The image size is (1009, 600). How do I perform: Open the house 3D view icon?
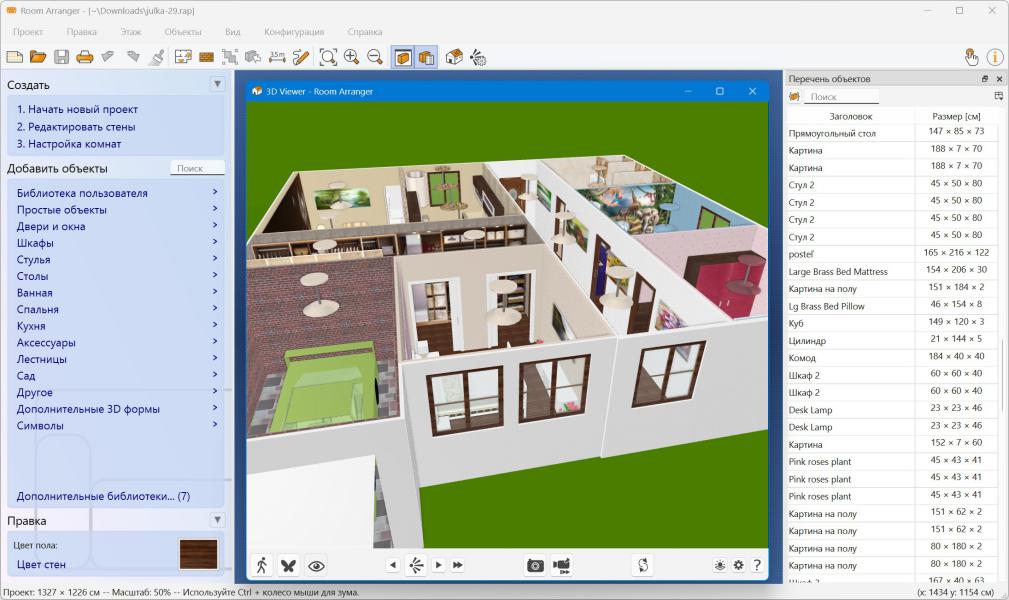point(454,57)
